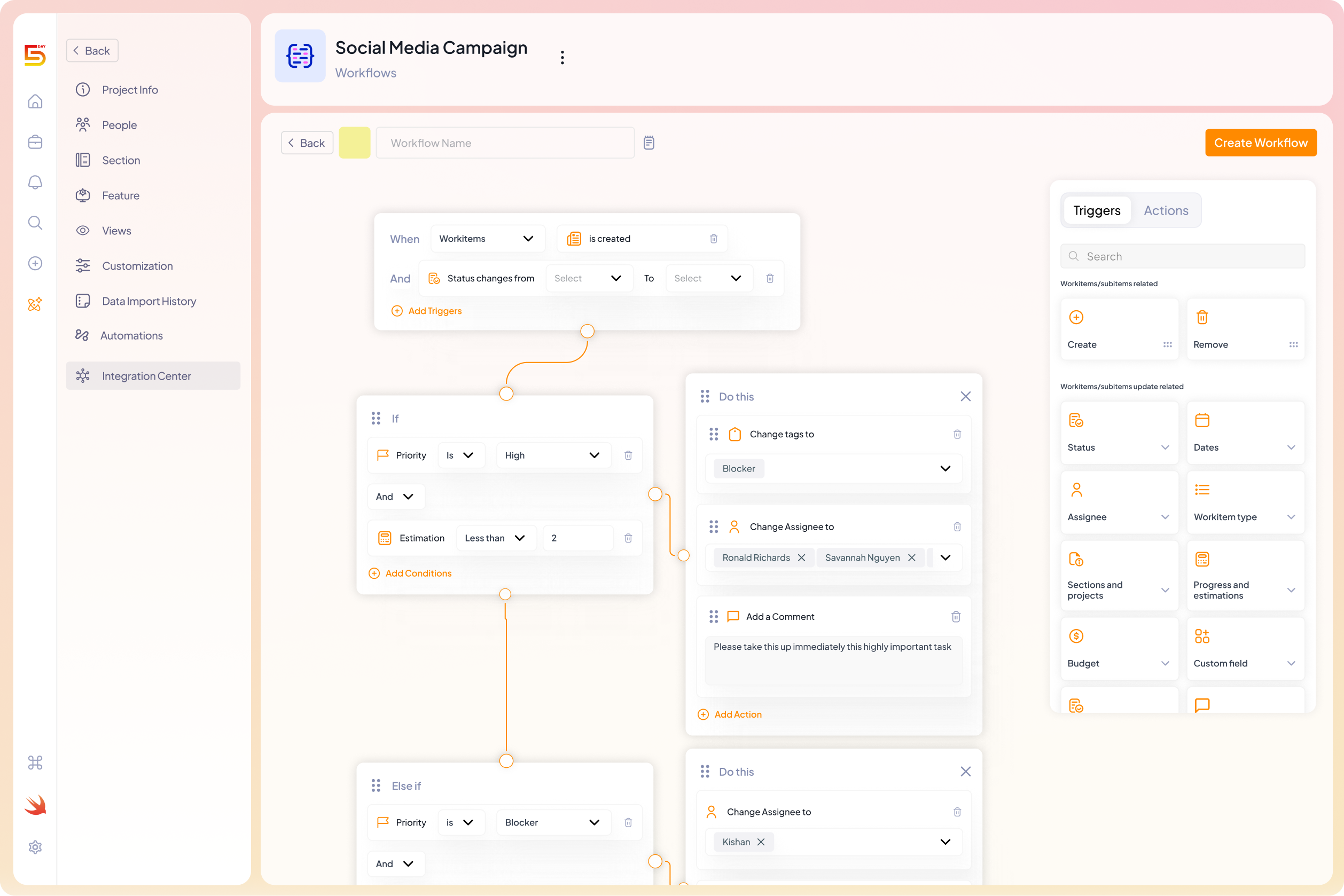Open settings via the gear icon bottom left

35,847
